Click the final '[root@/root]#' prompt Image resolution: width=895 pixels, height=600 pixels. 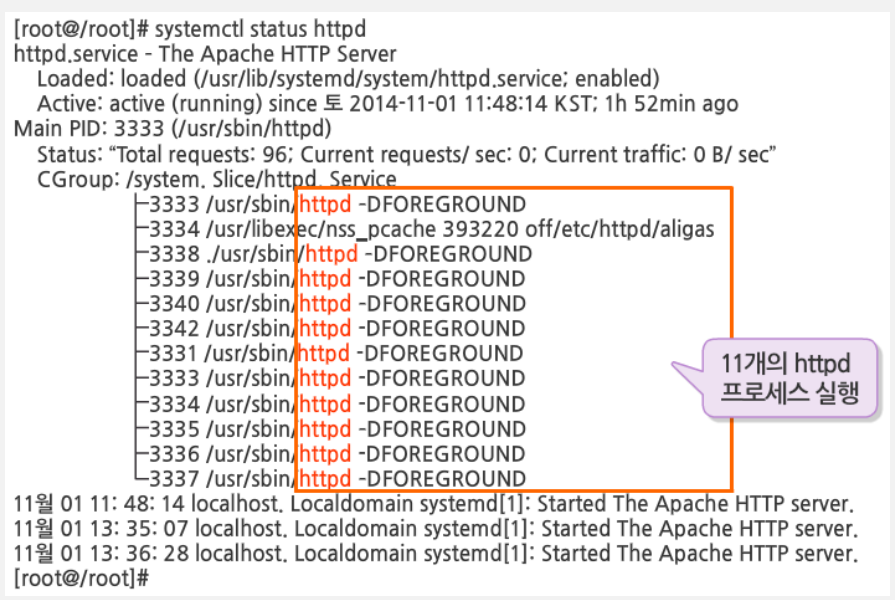[x=81, y=578]
